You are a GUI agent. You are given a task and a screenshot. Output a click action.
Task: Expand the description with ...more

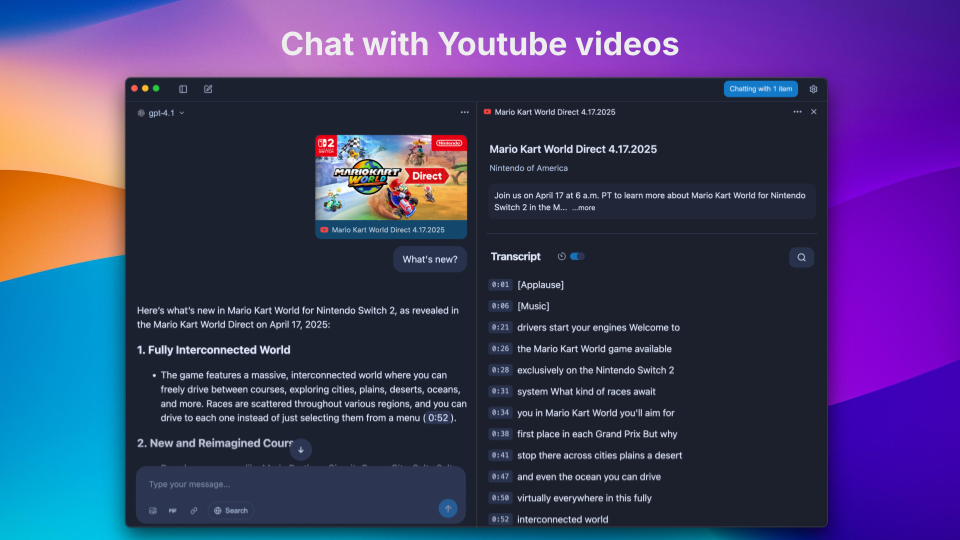583,208
